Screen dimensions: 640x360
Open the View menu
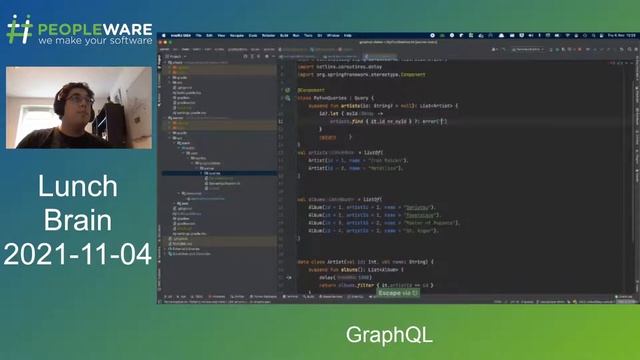[221, 36]
